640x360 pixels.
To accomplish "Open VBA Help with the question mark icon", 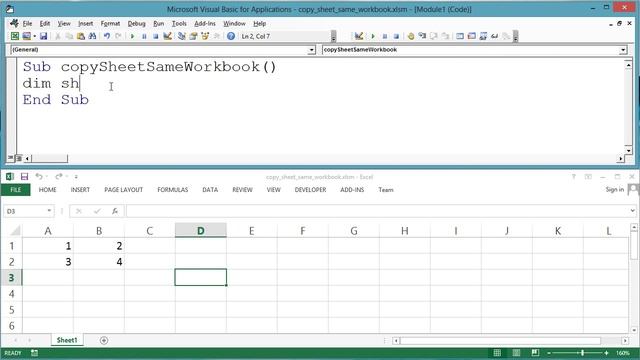I will click(x=231, y=36).
